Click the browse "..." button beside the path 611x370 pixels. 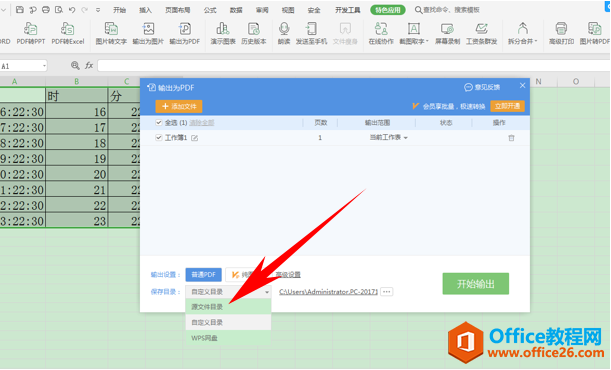click(x=387, y=292)
